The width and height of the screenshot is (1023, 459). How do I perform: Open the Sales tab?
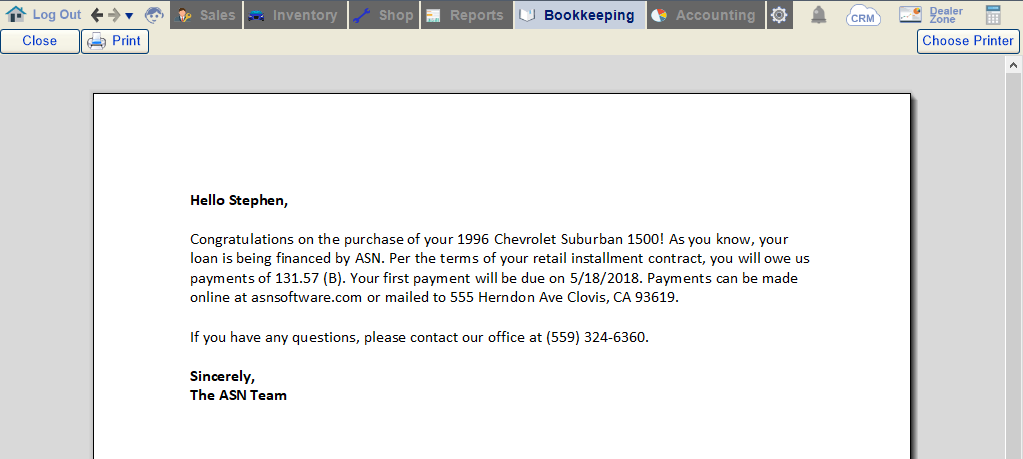click(x=206, y=15)
